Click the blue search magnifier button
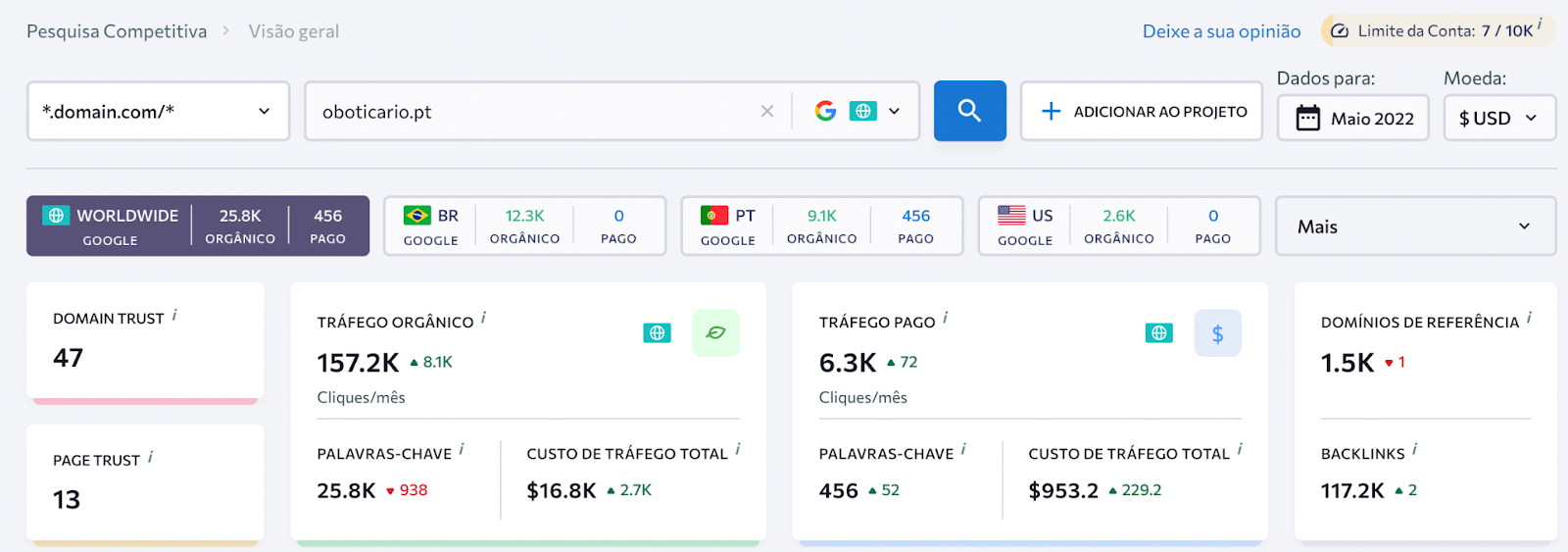The height and width of the screenshot is (552, 1568). click(x=969, y=111)
